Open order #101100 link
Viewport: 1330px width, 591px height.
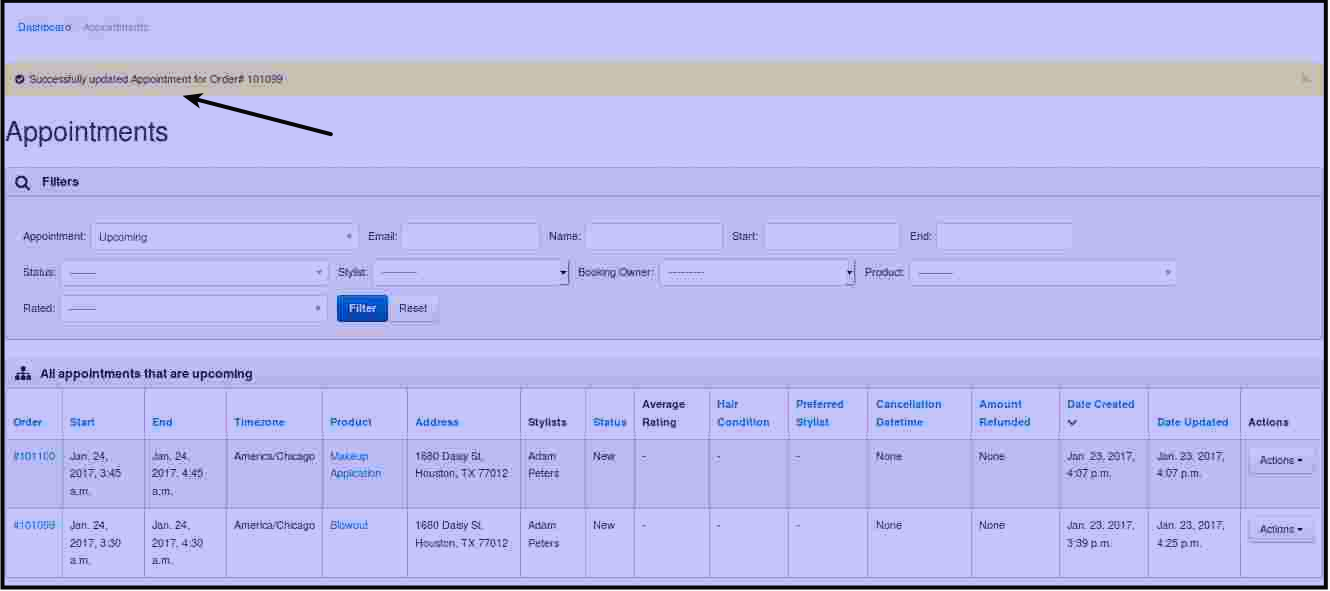point(34,456)
